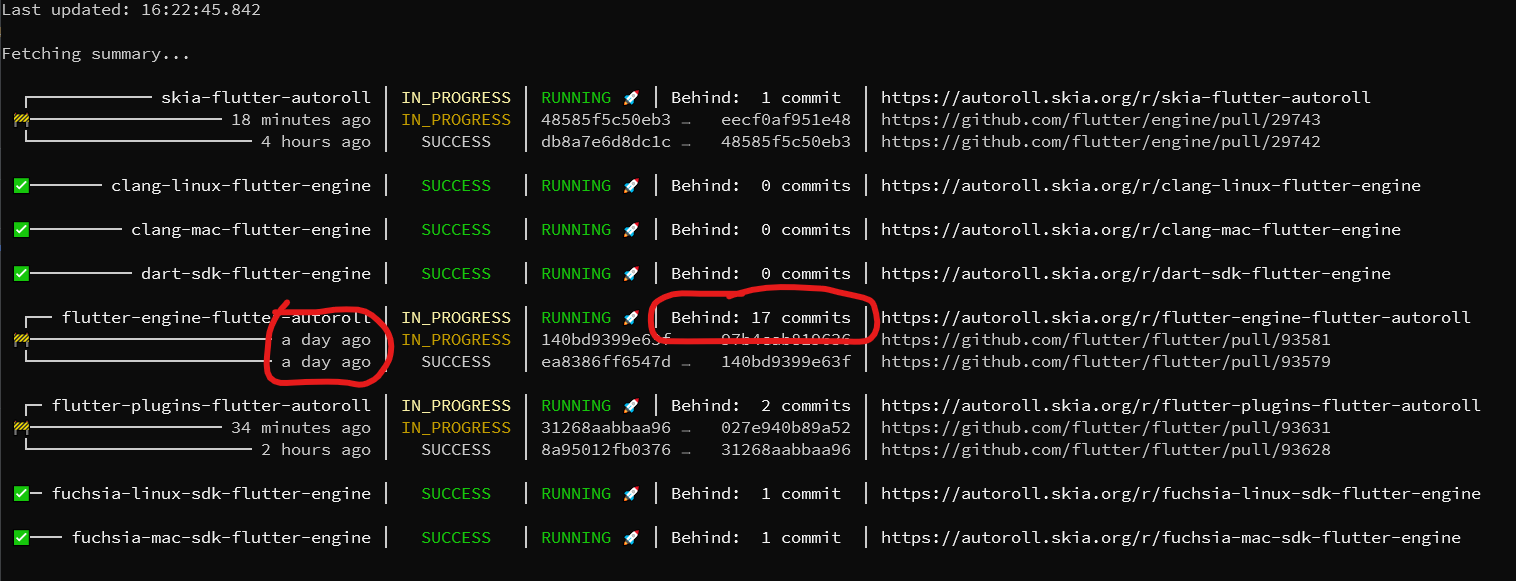Click the '18 minutes ago' timestamp
1516x581 pixels.
click(x=301, y=120)
